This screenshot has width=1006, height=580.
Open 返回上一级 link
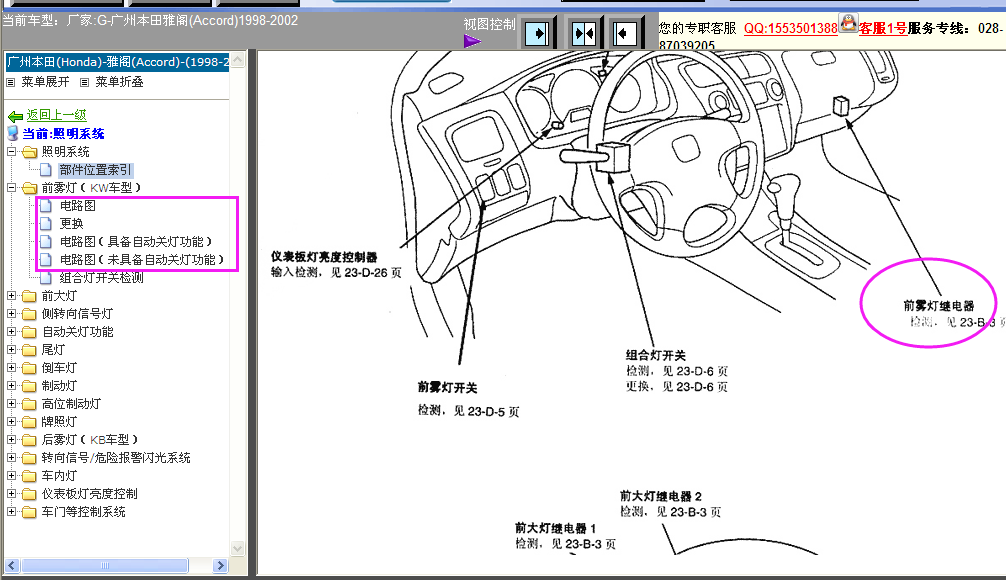(x=56, y=115)
